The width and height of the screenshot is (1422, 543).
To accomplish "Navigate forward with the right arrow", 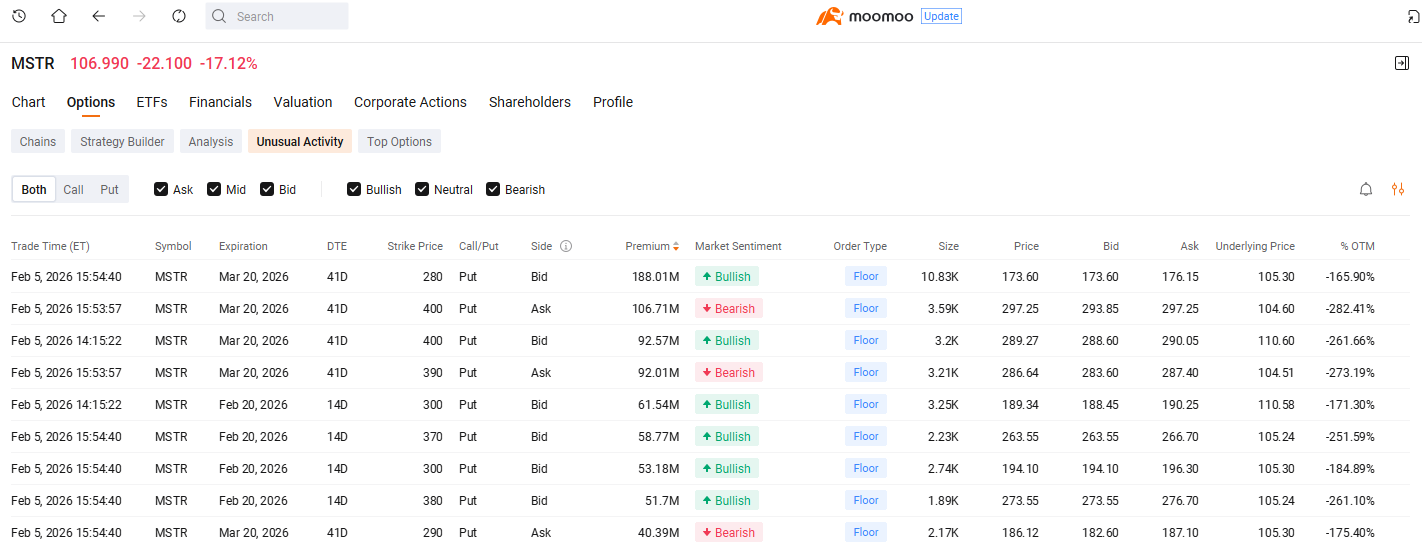I will (139, 16).
